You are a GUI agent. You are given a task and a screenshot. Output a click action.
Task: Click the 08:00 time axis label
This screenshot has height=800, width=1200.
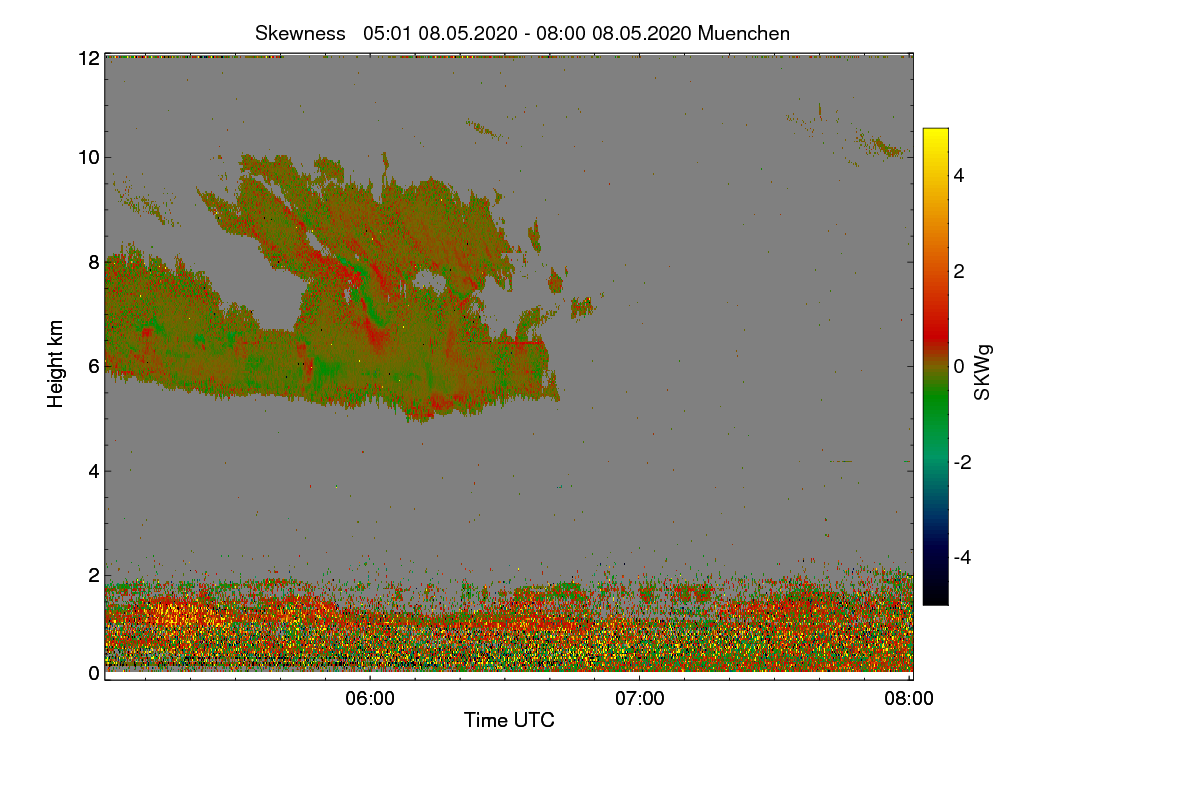[909, 699]
